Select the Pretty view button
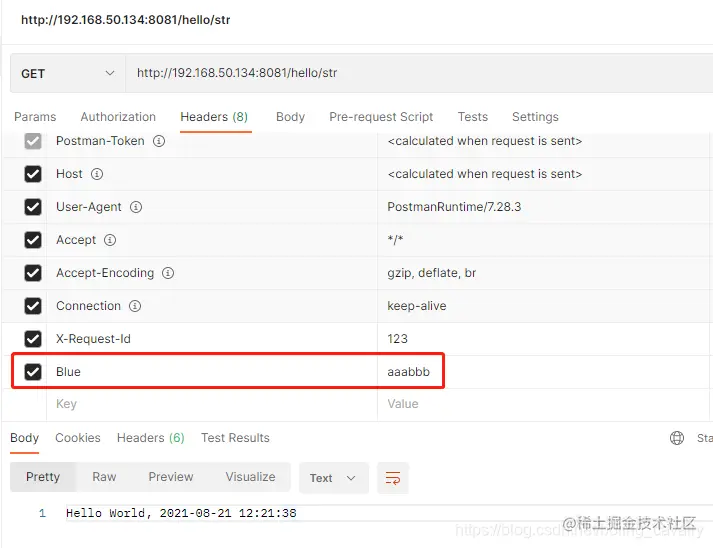Viewport: 713px width, 548px height. tap(43, 477)
